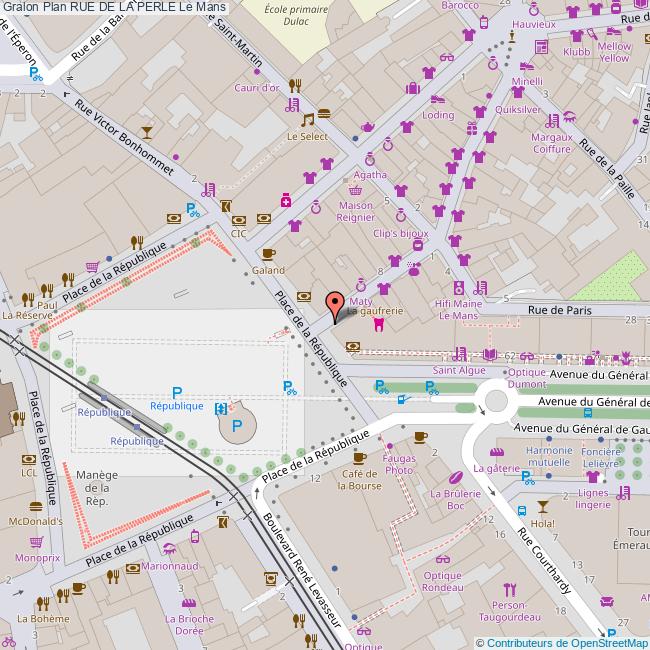Click the Monoprix shopping cart icon
650x650 pixels.
(x=36, y=541)
